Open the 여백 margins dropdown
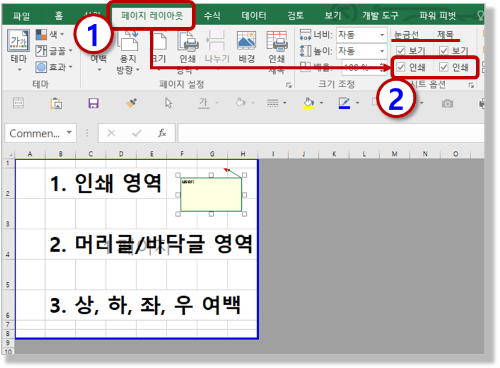The image size is (500, 368). pos(99,63)
